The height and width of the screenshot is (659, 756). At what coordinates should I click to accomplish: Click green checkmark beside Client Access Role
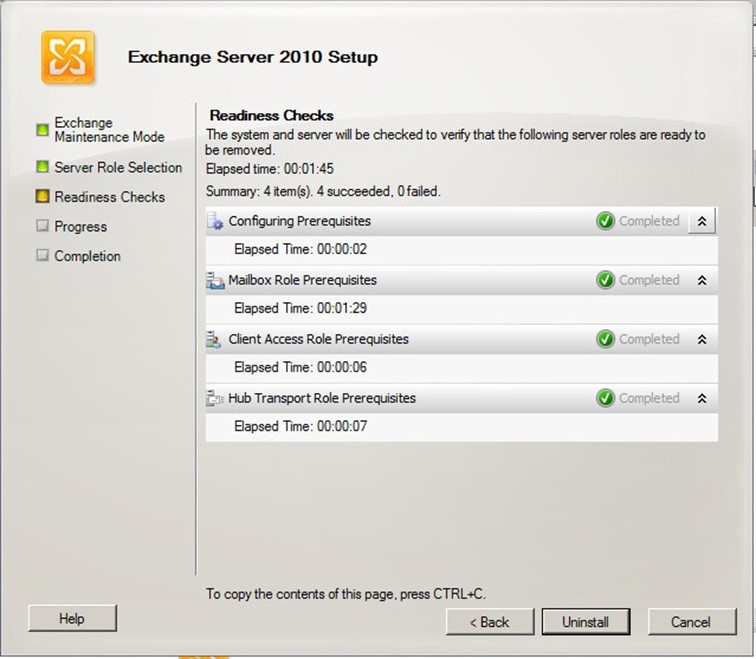(x=605, y=339)
